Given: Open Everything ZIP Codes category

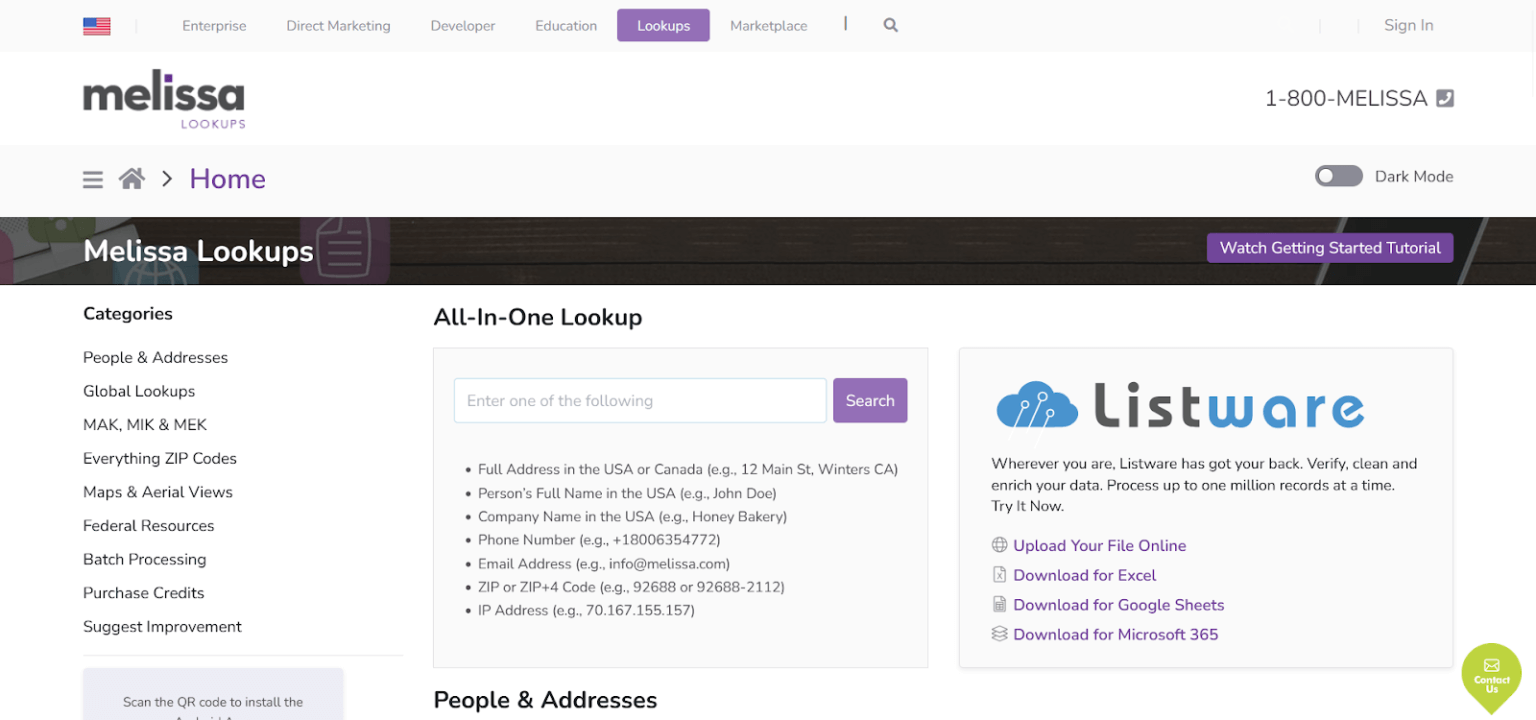Looking at the screenshot, I should point(160,459).
